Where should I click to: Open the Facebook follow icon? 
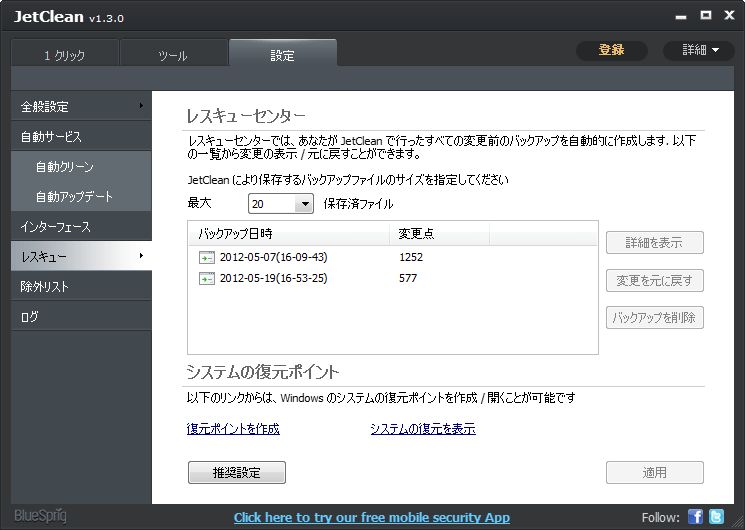click(x=695, y=517)
